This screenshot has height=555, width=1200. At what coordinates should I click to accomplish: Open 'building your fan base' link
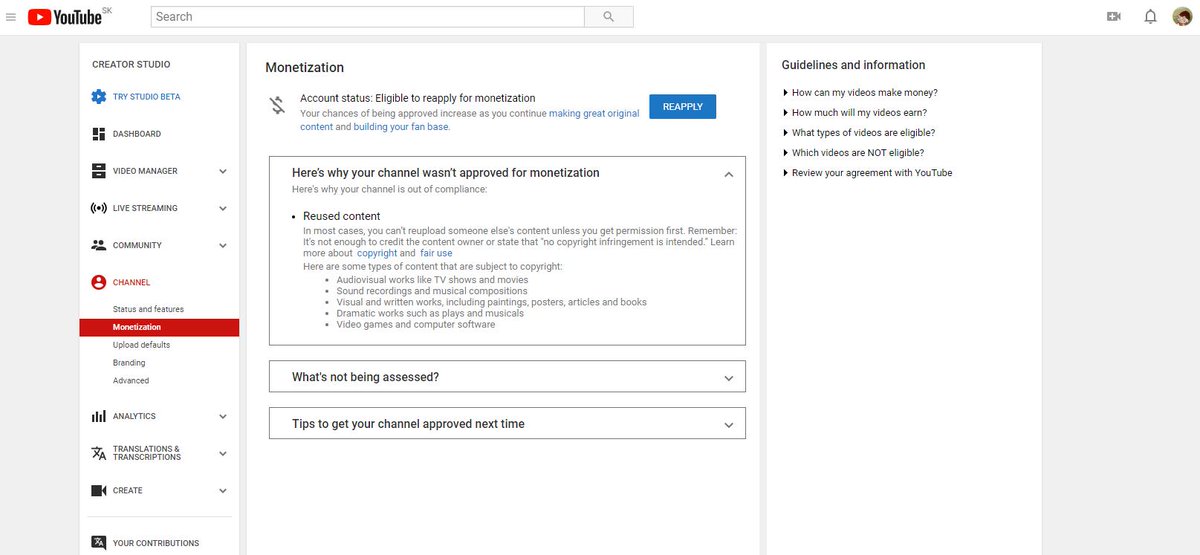point(401,127)
